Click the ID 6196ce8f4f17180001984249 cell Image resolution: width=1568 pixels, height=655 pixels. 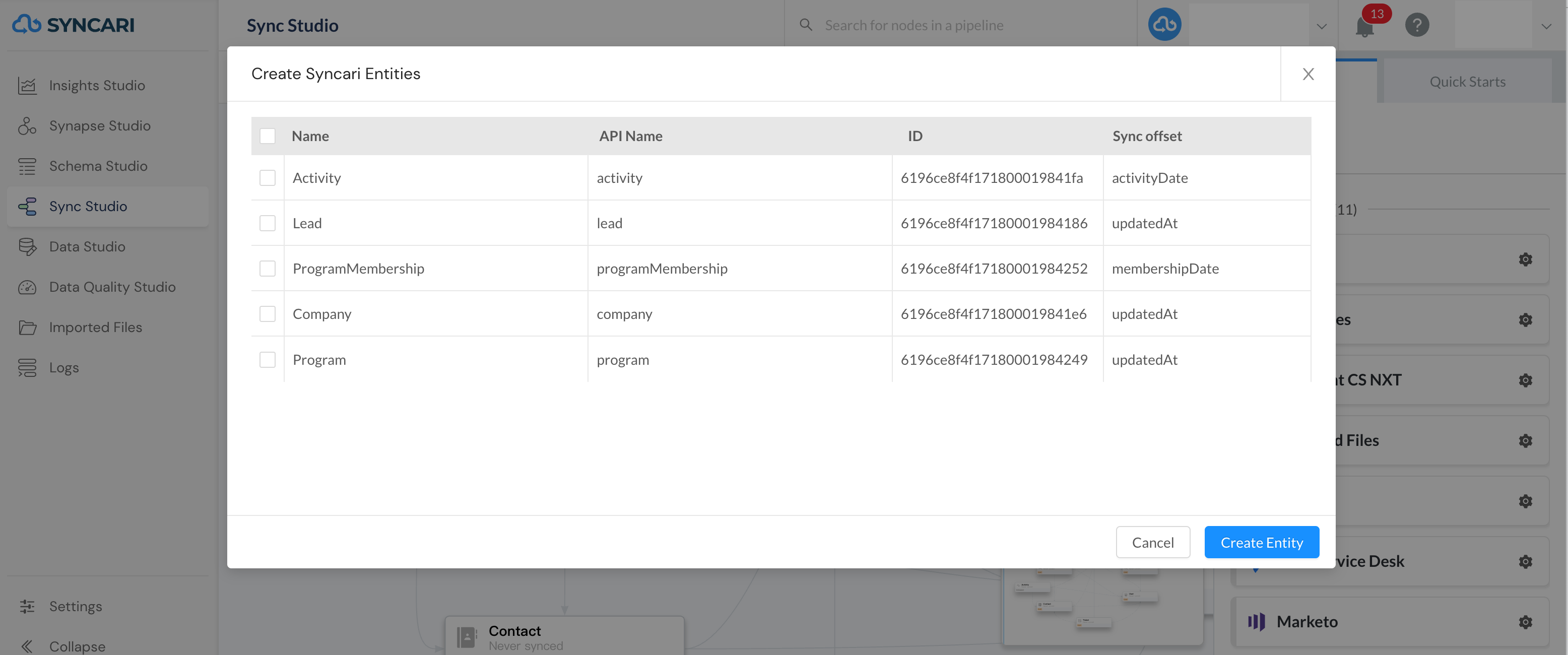pyautogui.click(x=998, y=360)
